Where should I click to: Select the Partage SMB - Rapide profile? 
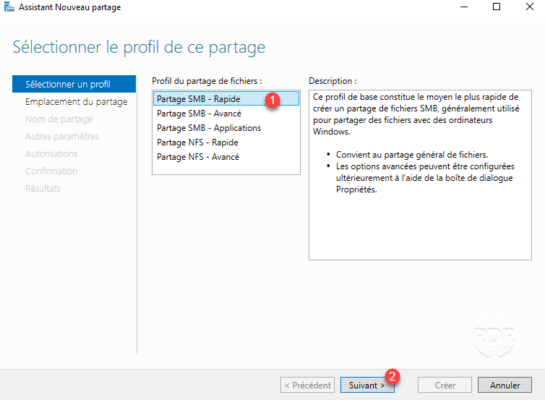tap(226, 99)
